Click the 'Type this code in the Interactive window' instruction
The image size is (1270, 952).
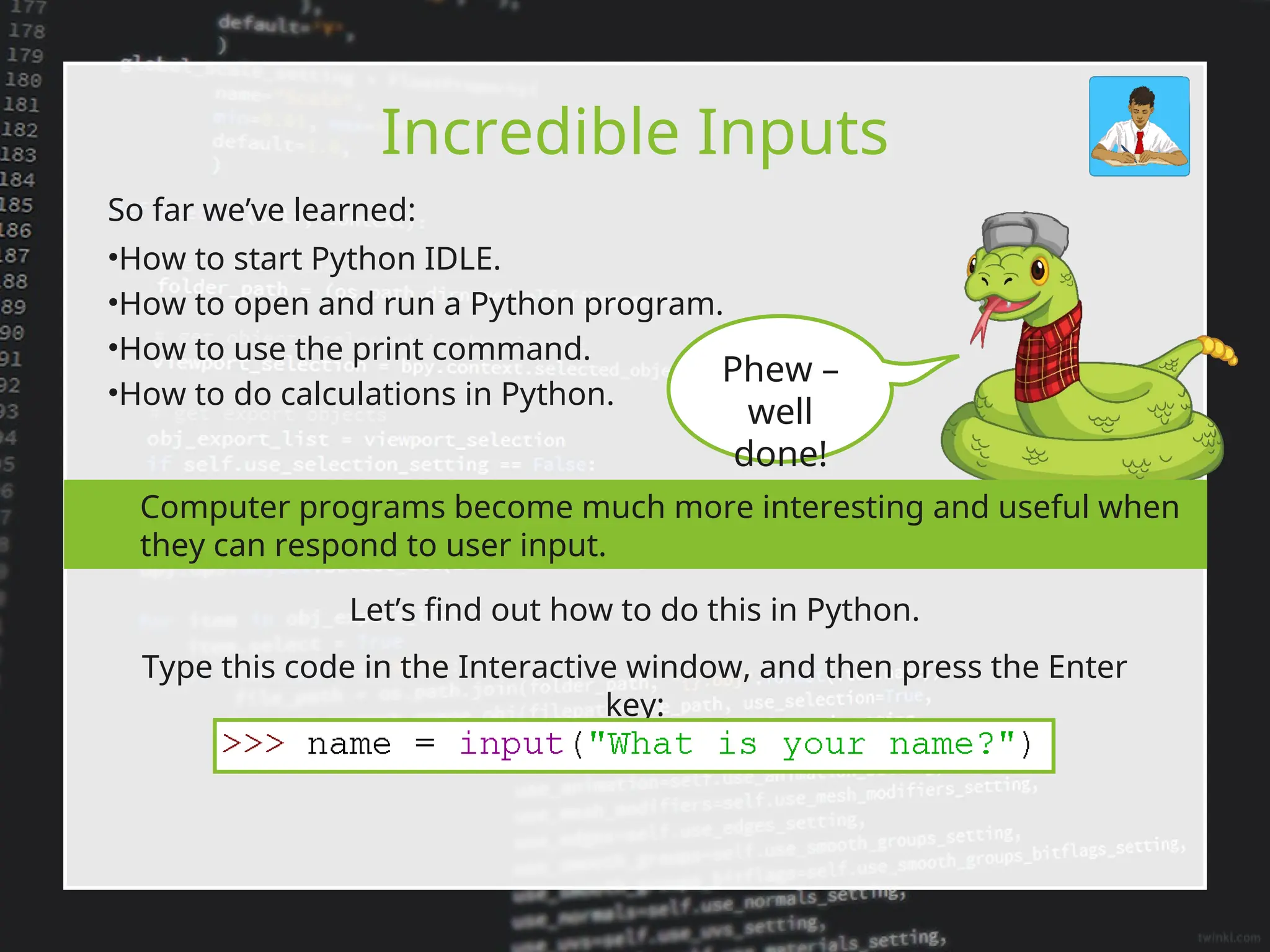tap(634, 685)
